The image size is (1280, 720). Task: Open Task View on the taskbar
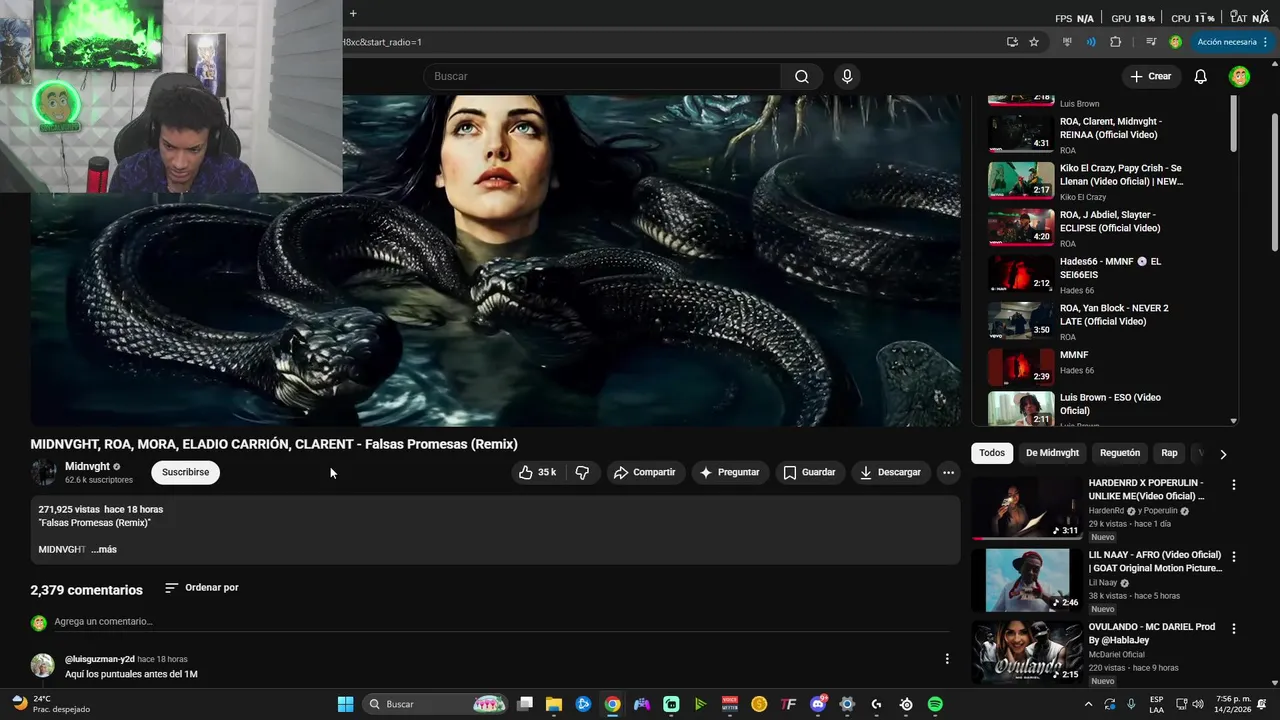coord(524,704)
